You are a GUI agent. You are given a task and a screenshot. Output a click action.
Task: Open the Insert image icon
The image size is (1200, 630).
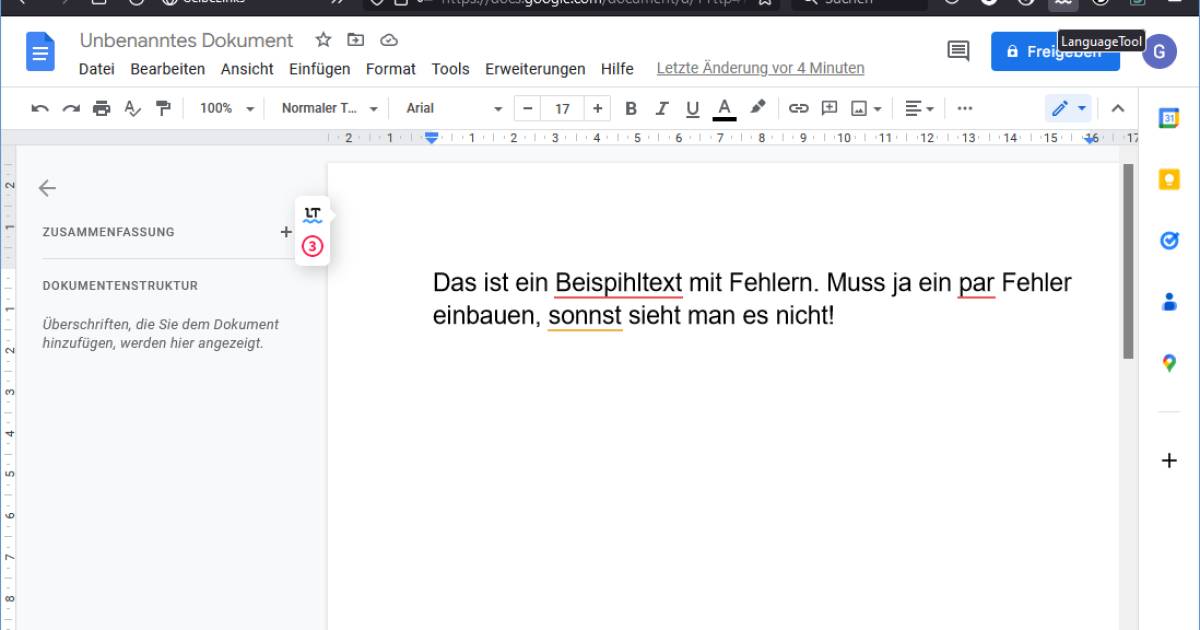tap(862, 108)
